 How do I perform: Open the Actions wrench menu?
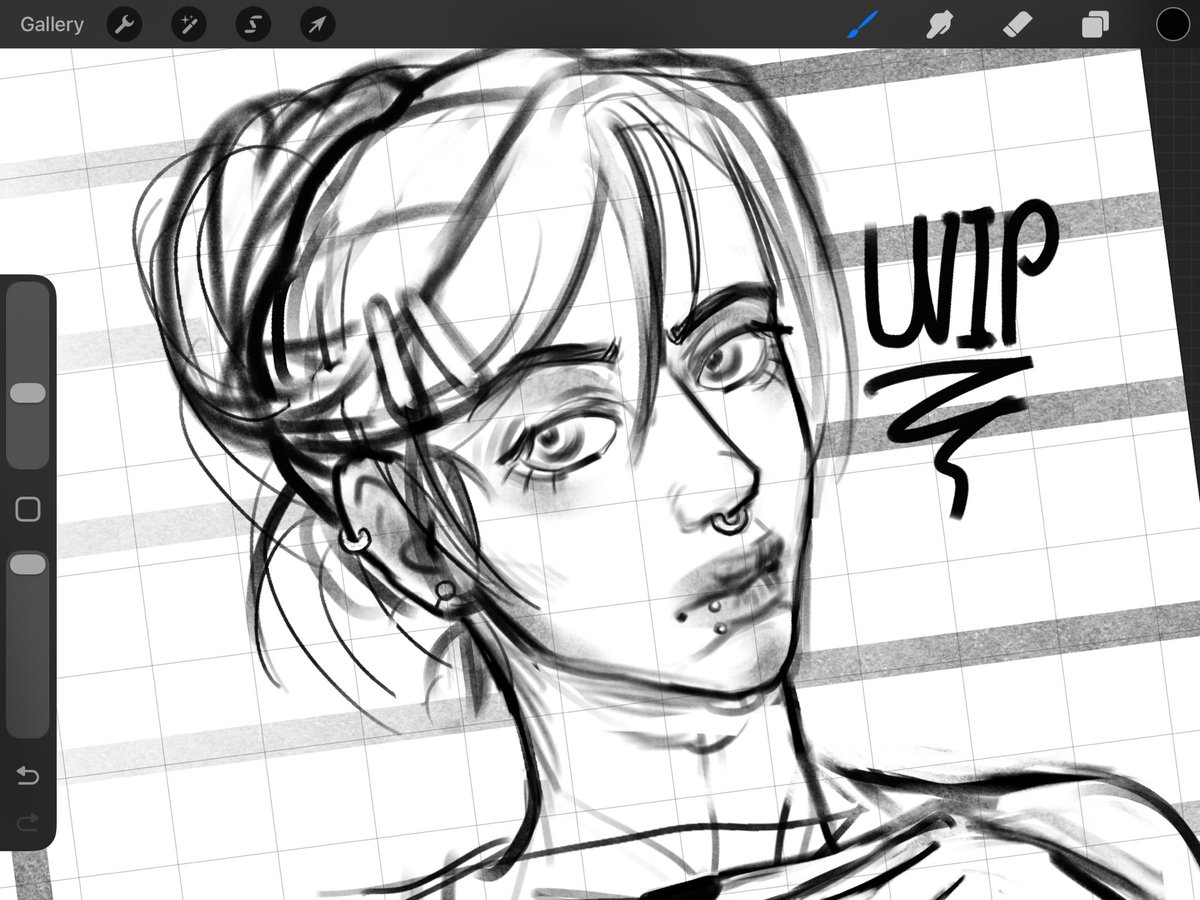124,24
